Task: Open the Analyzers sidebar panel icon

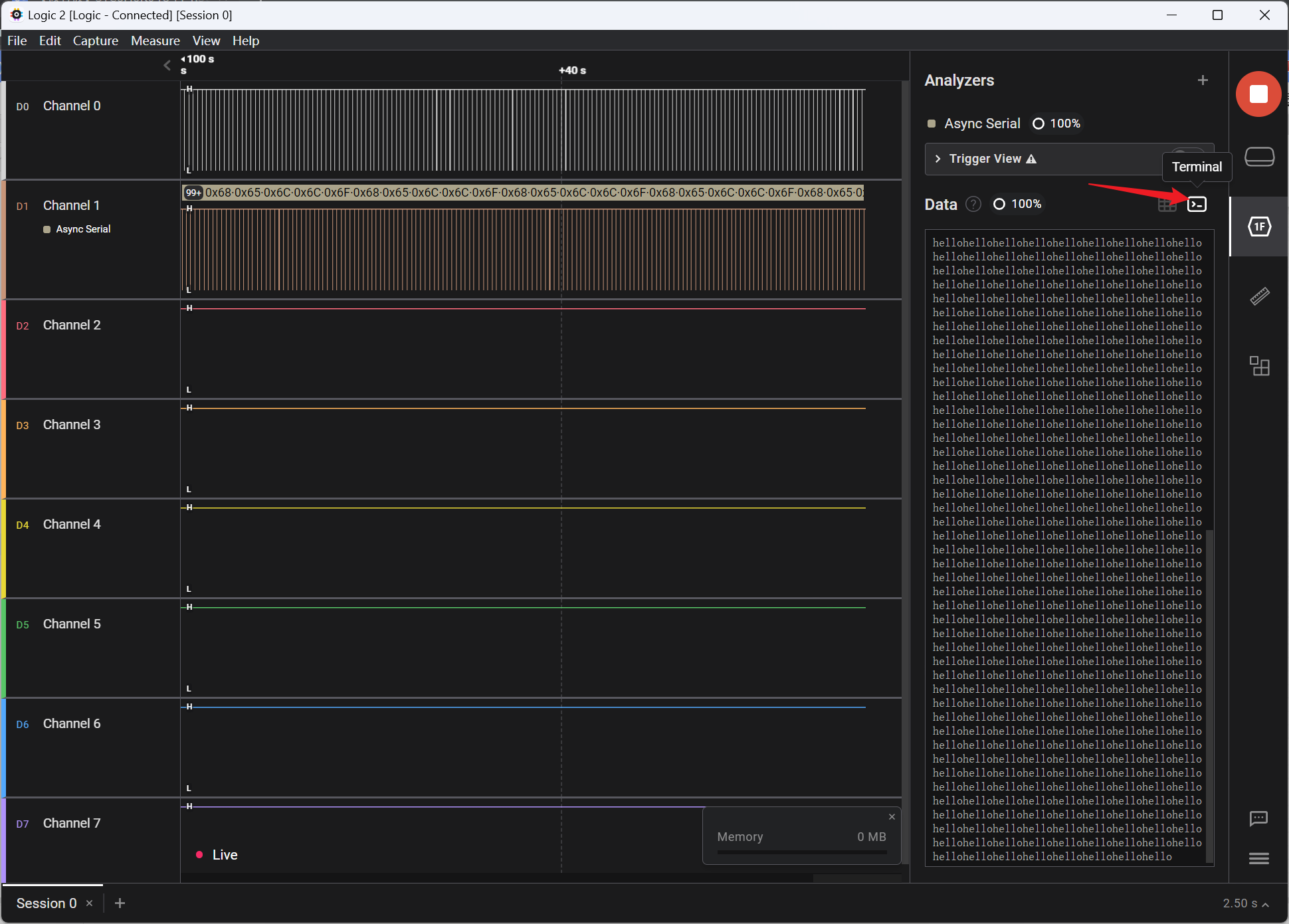Action: [x=1259, y=227]
